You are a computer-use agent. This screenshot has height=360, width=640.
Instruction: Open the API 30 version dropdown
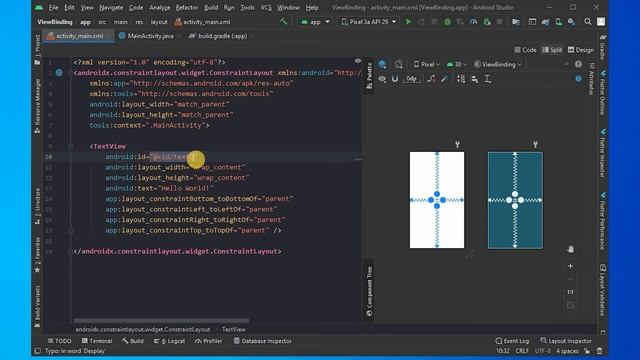click(x=456, y=64)
